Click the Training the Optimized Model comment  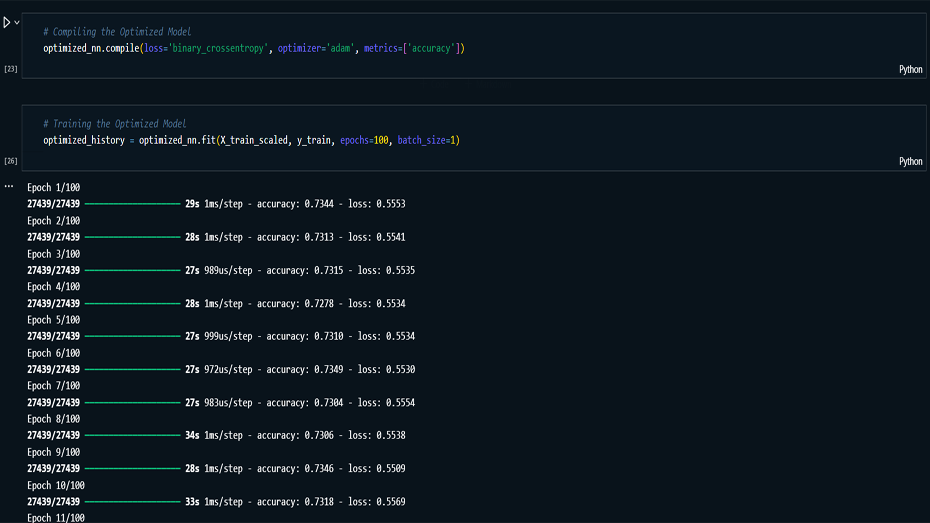[114, 124]
